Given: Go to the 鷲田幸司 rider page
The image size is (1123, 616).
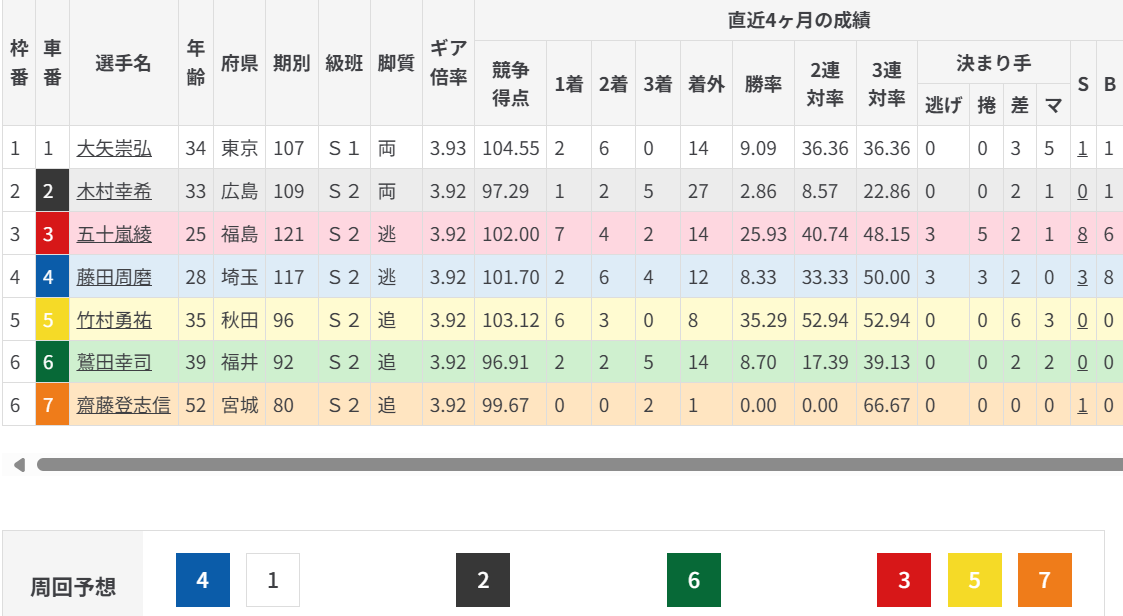Looking at the screenshot, I should [114, 363].
